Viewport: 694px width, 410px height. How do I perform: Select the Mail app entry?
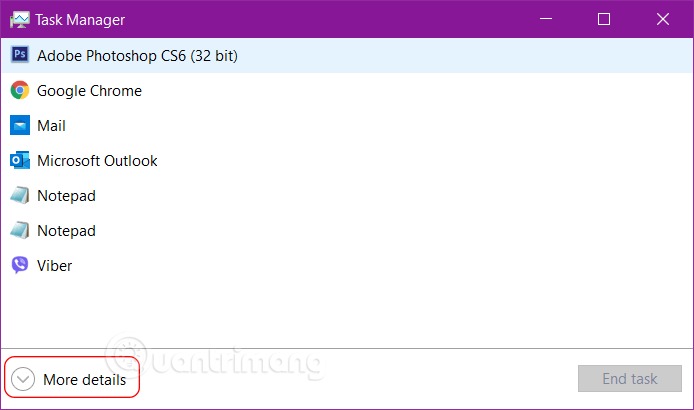[347, 125]
